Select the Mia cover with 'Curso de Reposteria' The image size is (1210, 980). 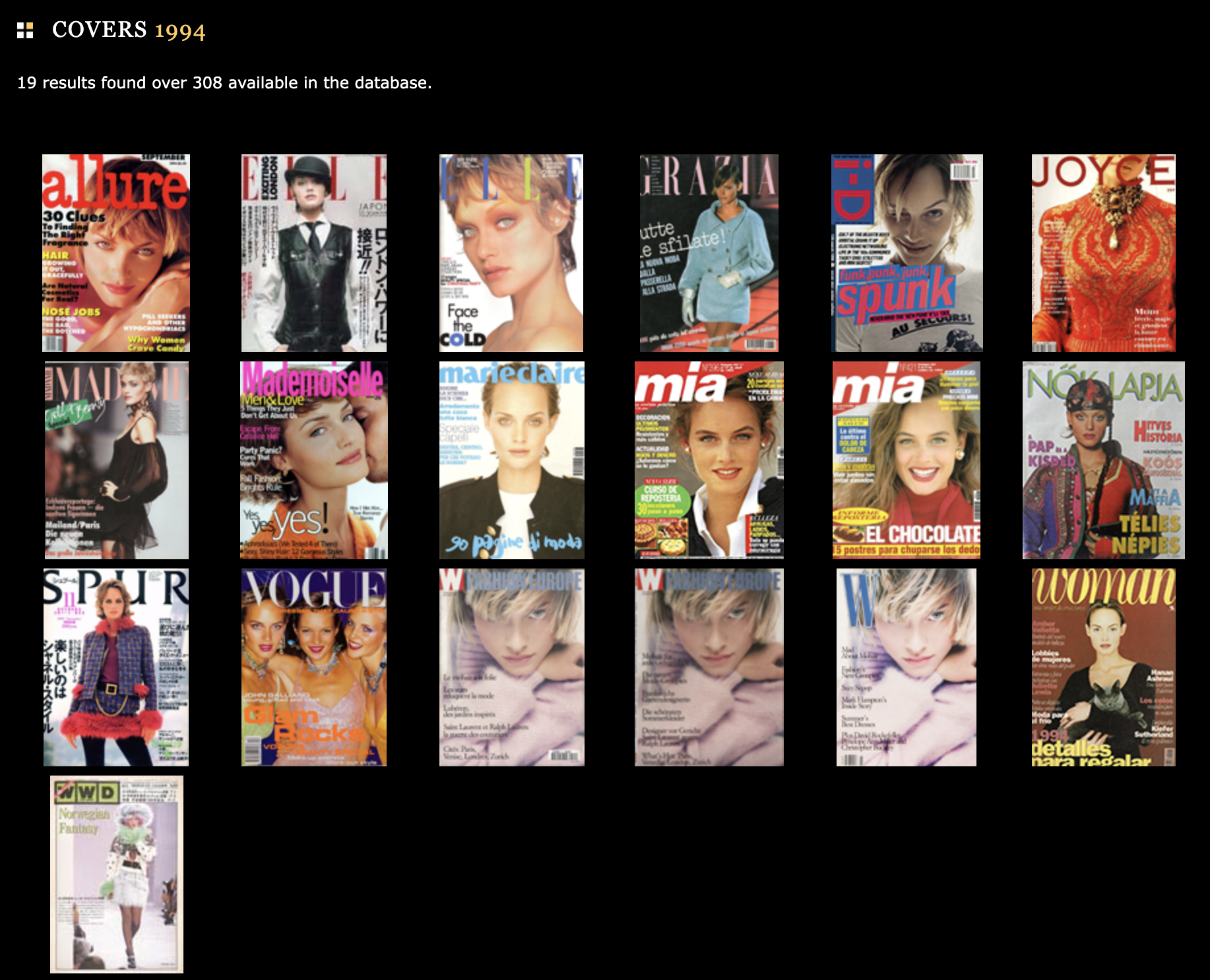pos(709,460)
